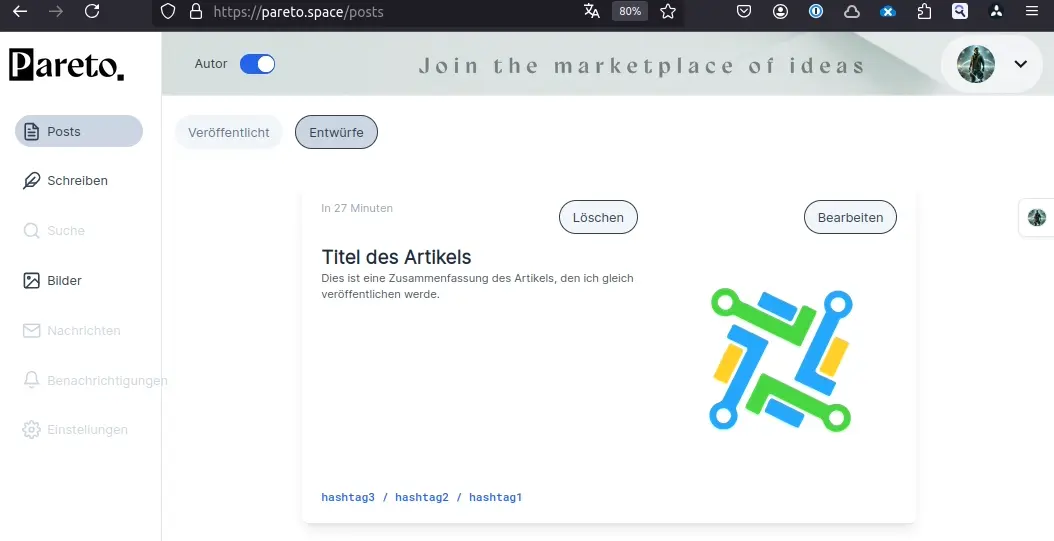Open the extensions puzzle piece icon
Screen dimensions: 1054x541
click(924, 11)
